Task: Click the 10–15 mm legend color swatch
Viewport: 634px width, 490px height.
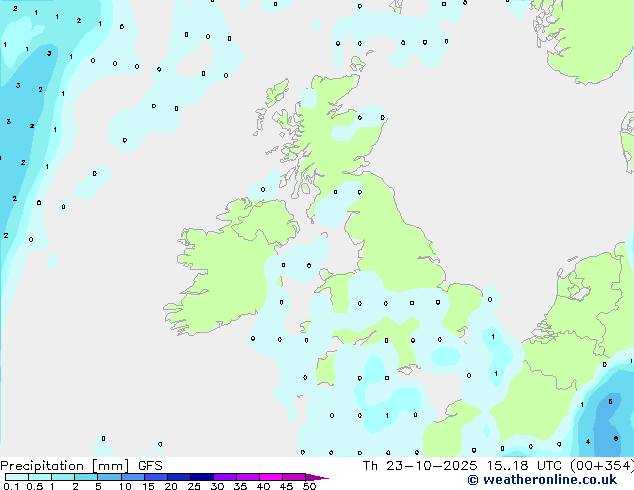Action: [133, 477]
